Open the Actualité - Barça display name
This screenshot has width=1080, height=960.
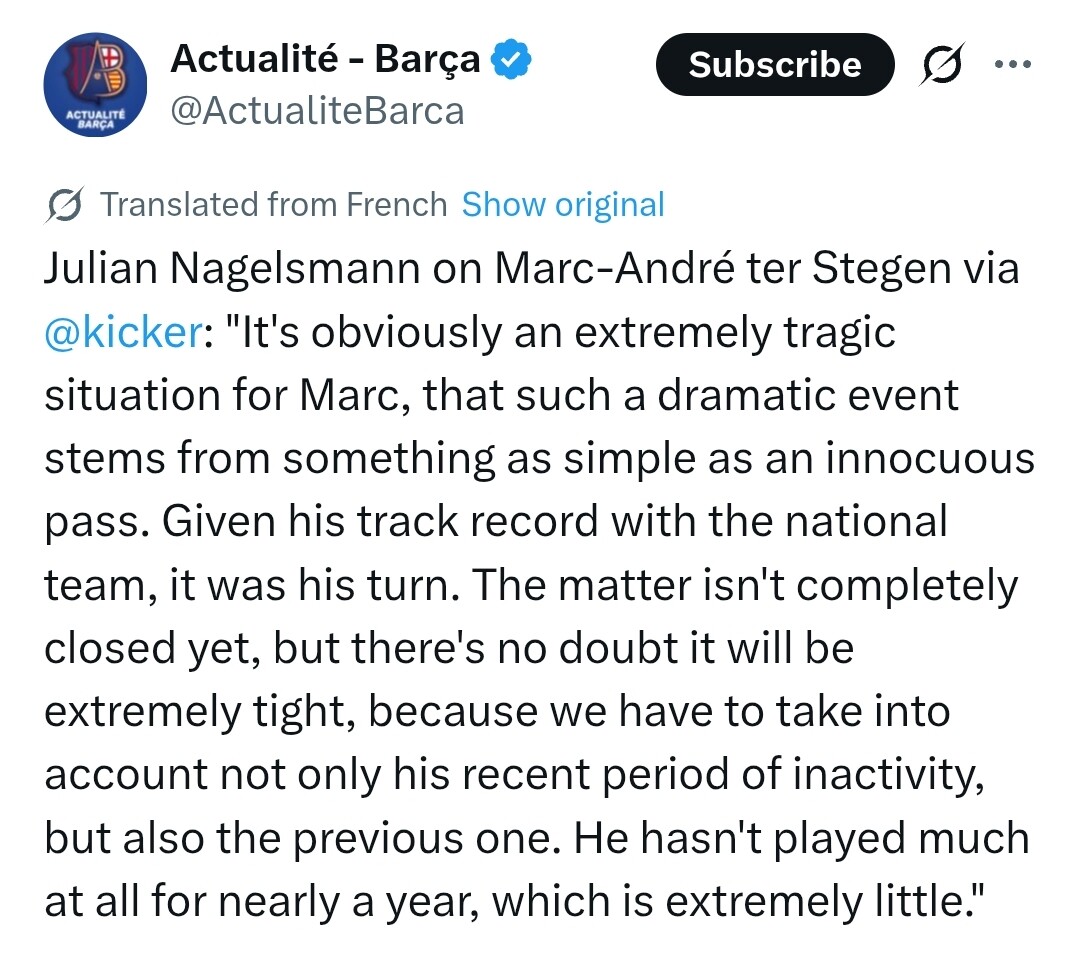pyautogui.click(x=325, y=61)
